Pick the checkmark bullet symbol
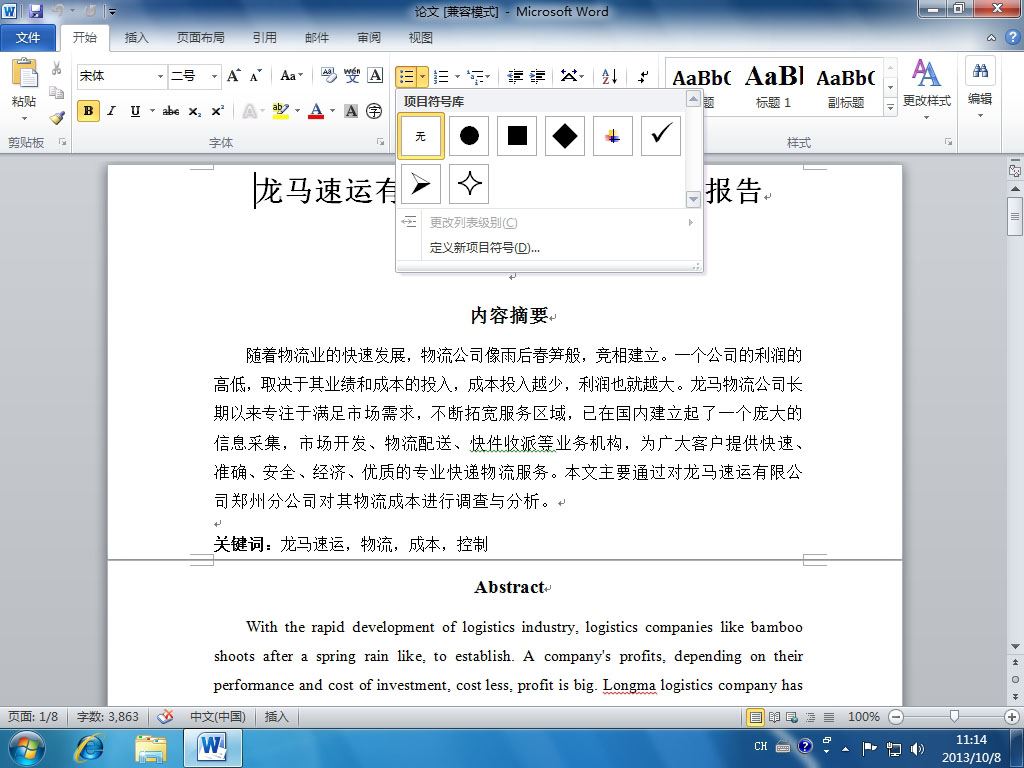The image size is (1024, 768). [x=661, y=136]
